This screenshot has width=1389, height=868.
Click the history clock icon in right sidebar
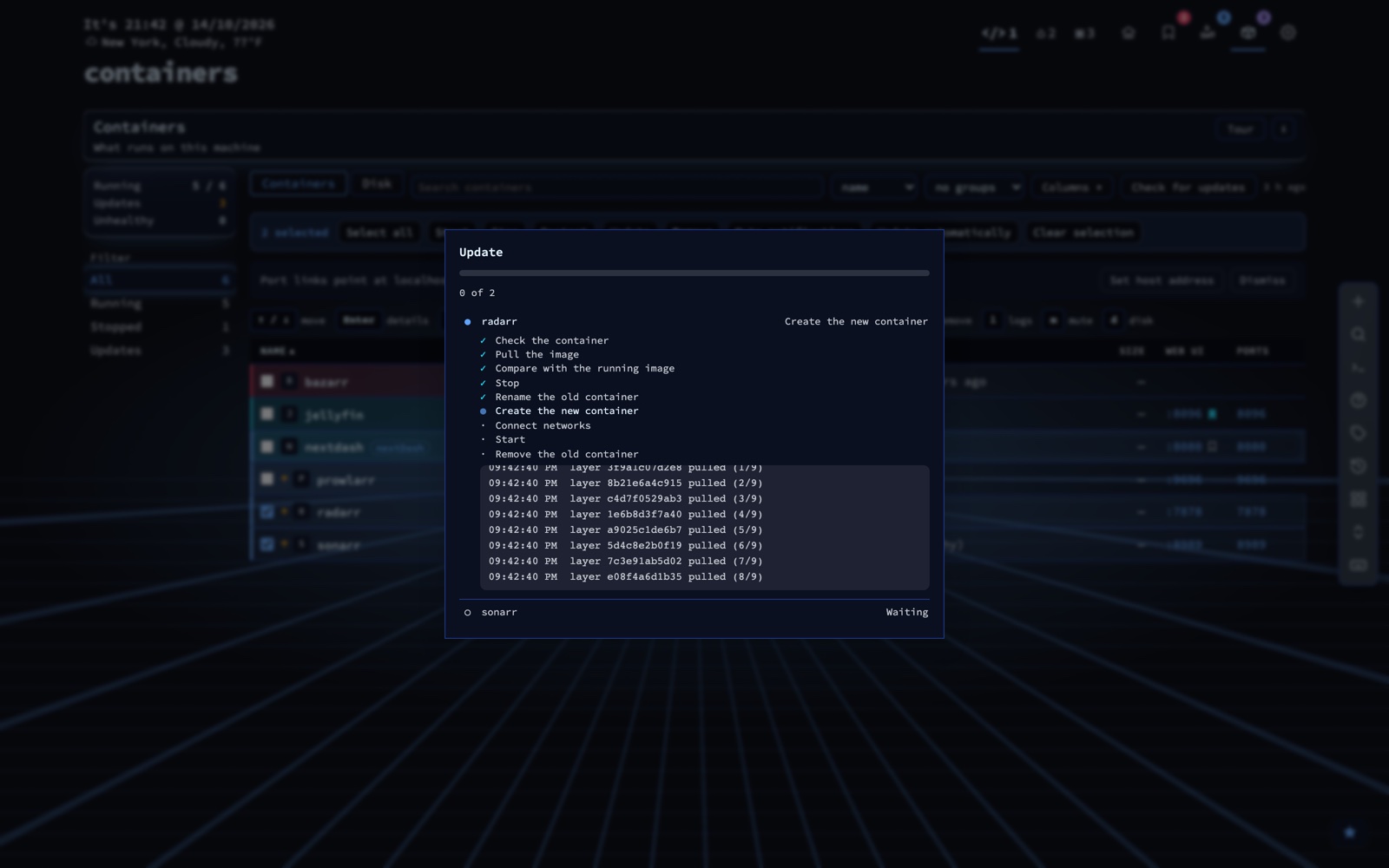pos(1359,466)
